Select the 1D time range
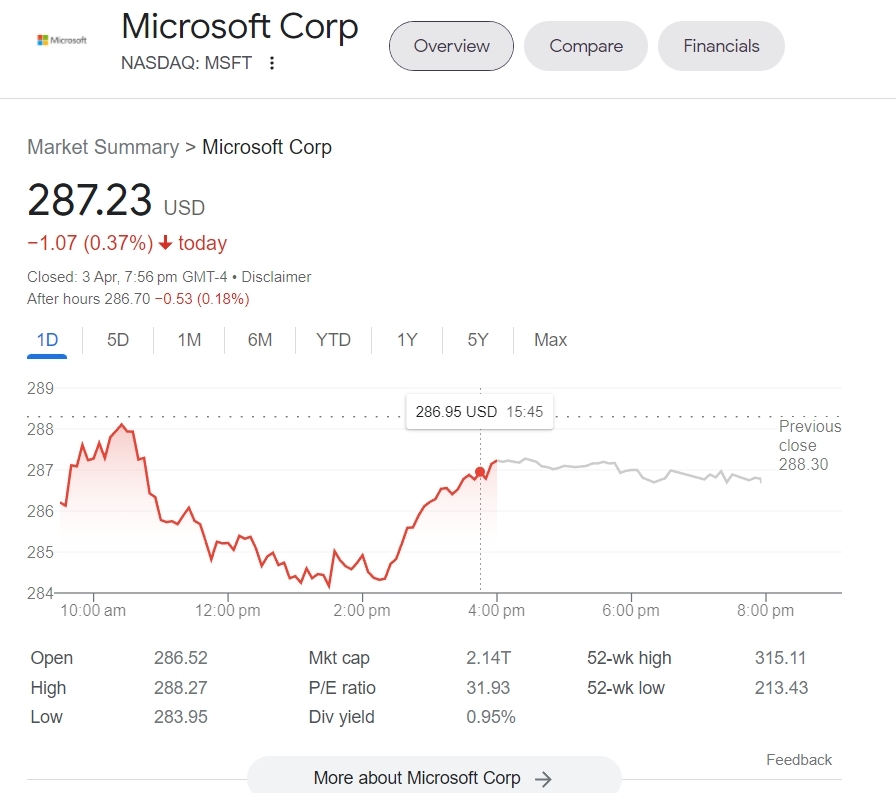This screenshot has width=896, height=793. pyautogui.click(x=47, y=340)
